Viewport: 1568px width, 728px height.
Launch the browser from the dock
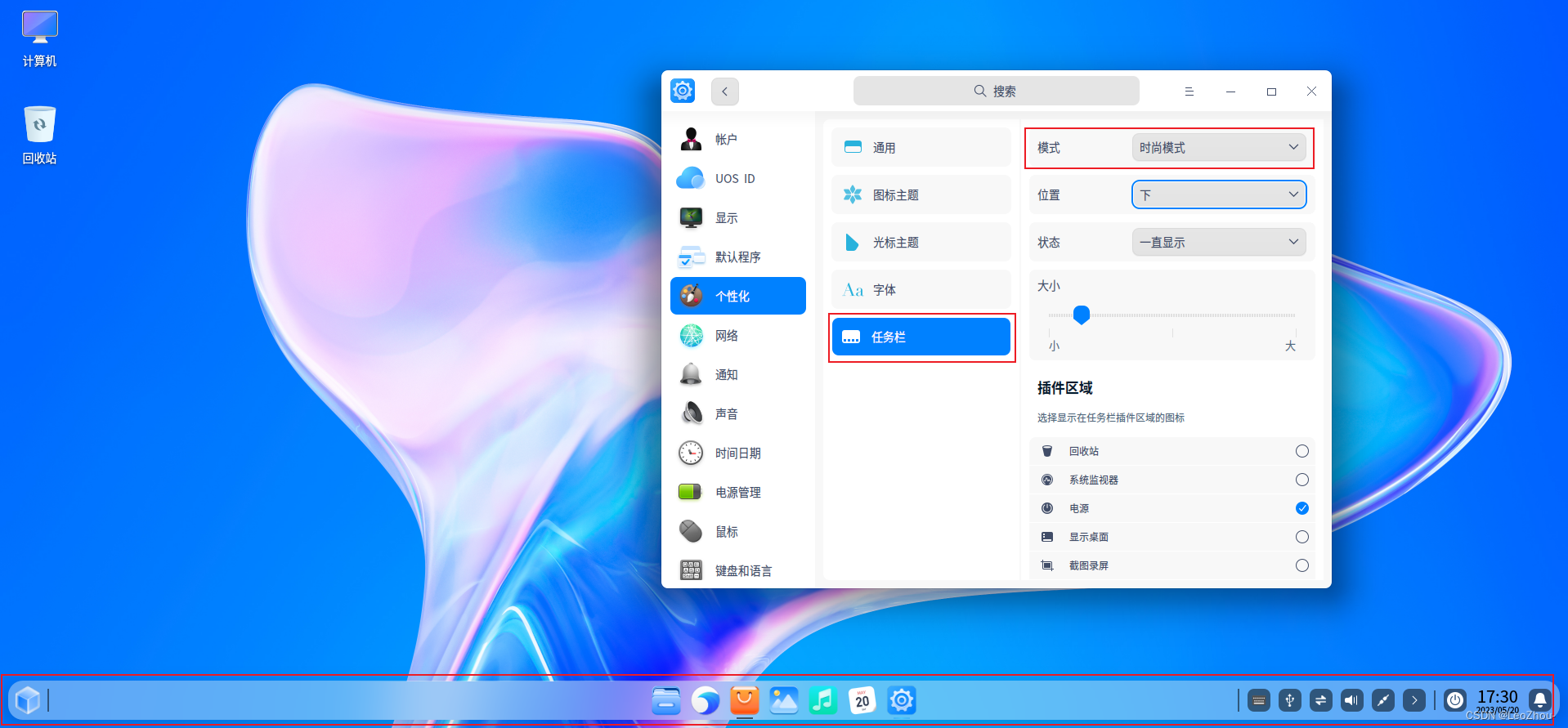[706, 700]
